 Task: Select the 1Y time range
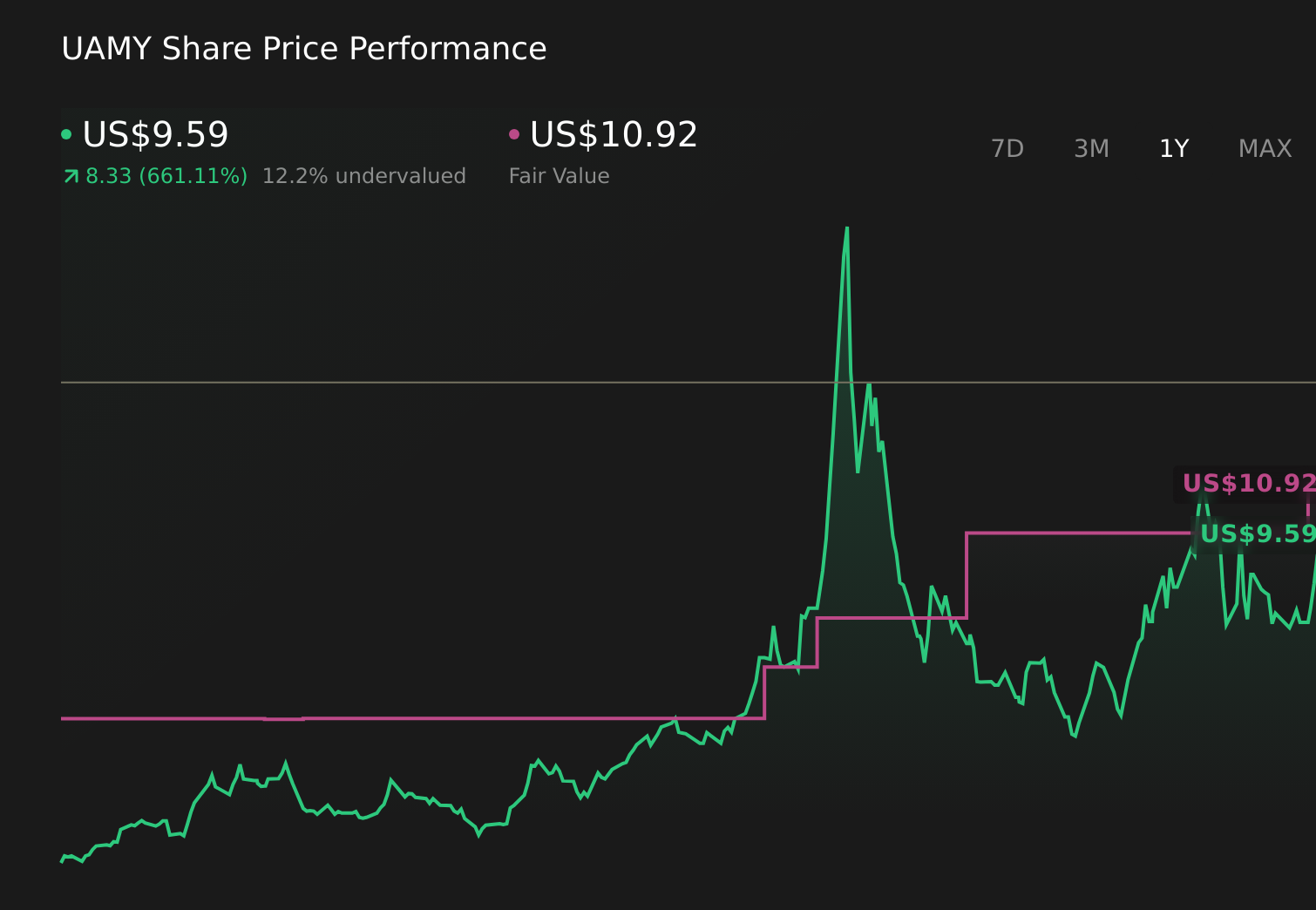pyautogui.click(x=1173, y=148)
